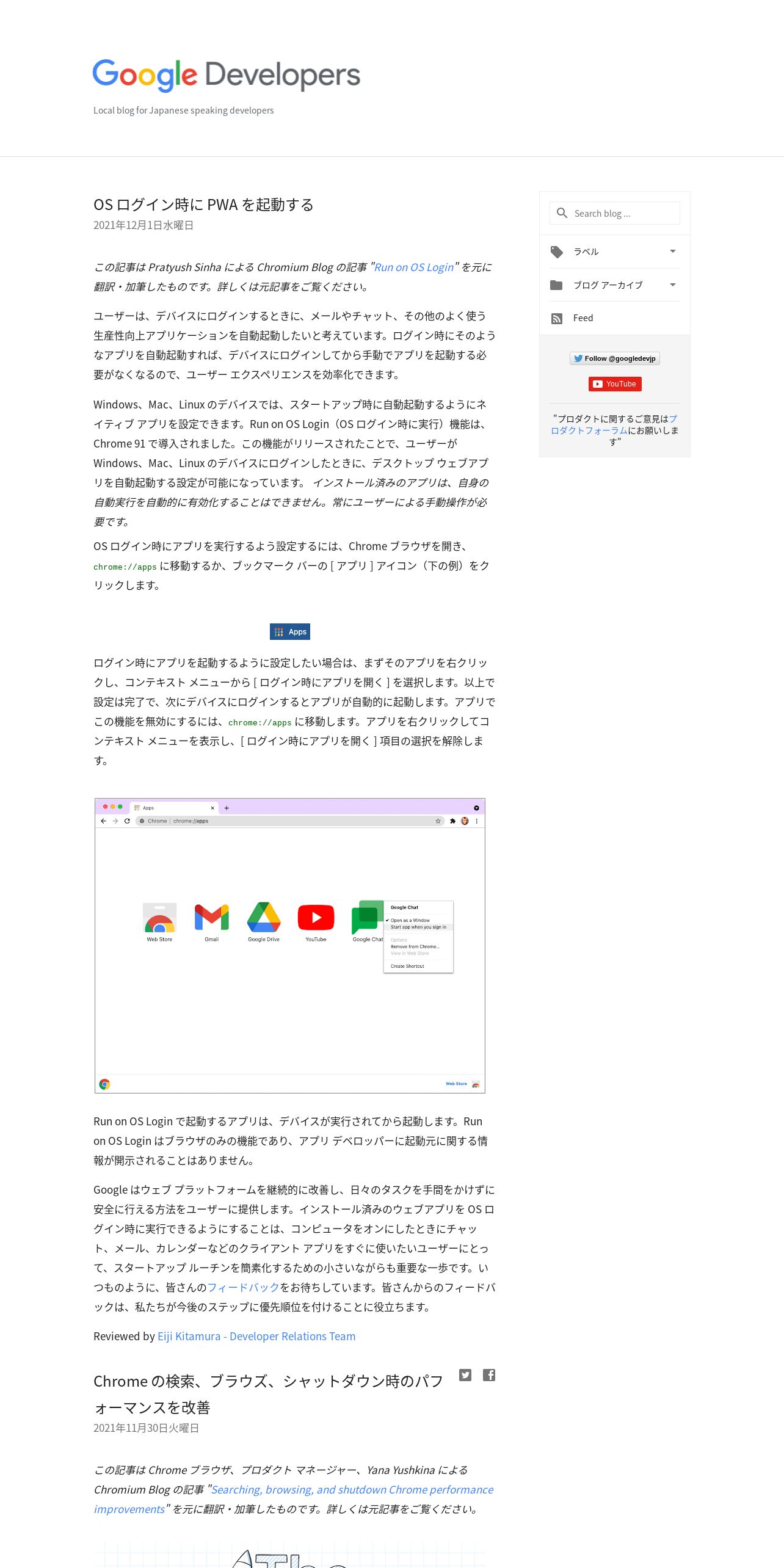
Task: Click the Feed RSS icon
Action: click(557, 318)
